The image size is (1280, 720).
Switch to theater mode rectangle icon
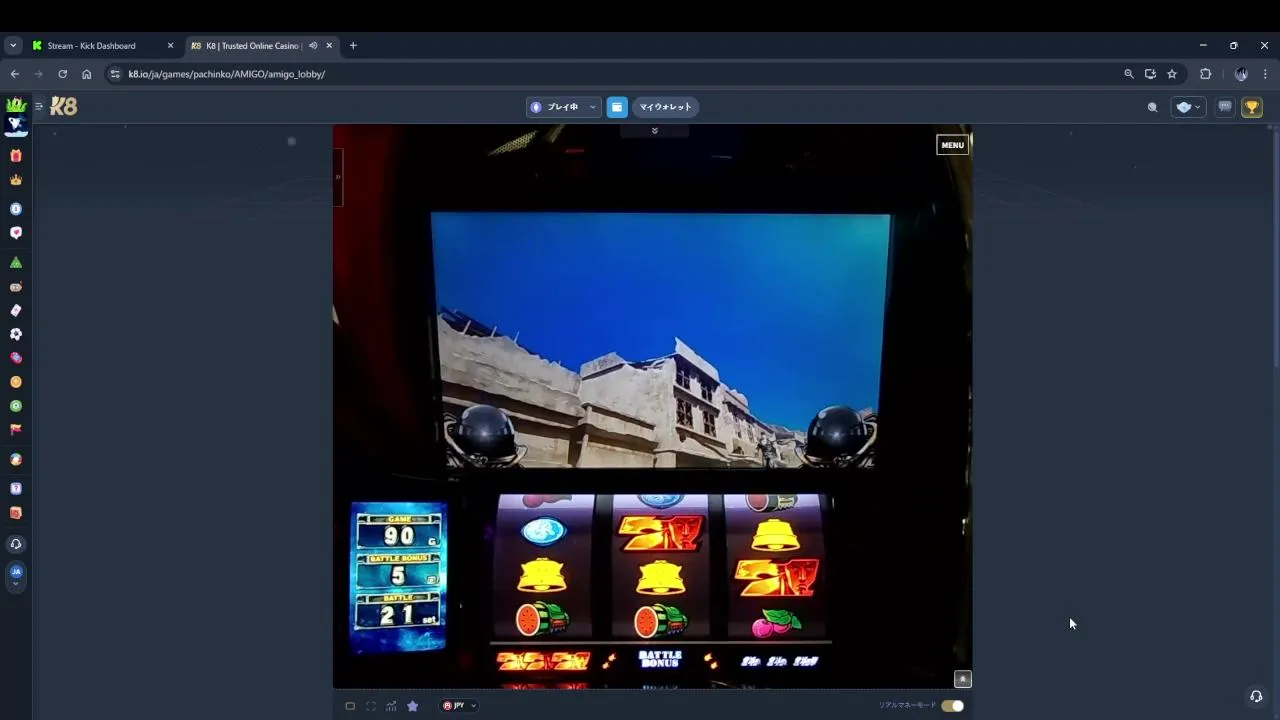(x=350, y=706)
